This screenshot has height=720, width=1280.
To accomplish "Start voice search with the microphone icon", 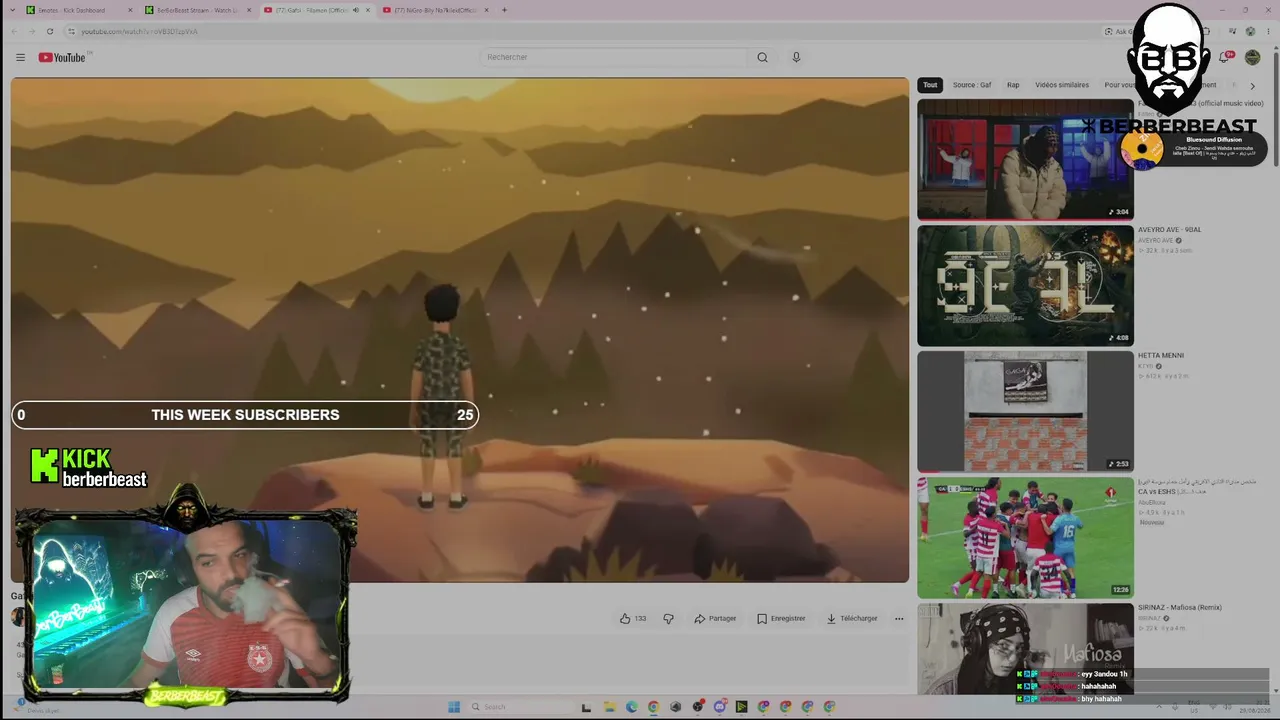I will click(796, 57).
